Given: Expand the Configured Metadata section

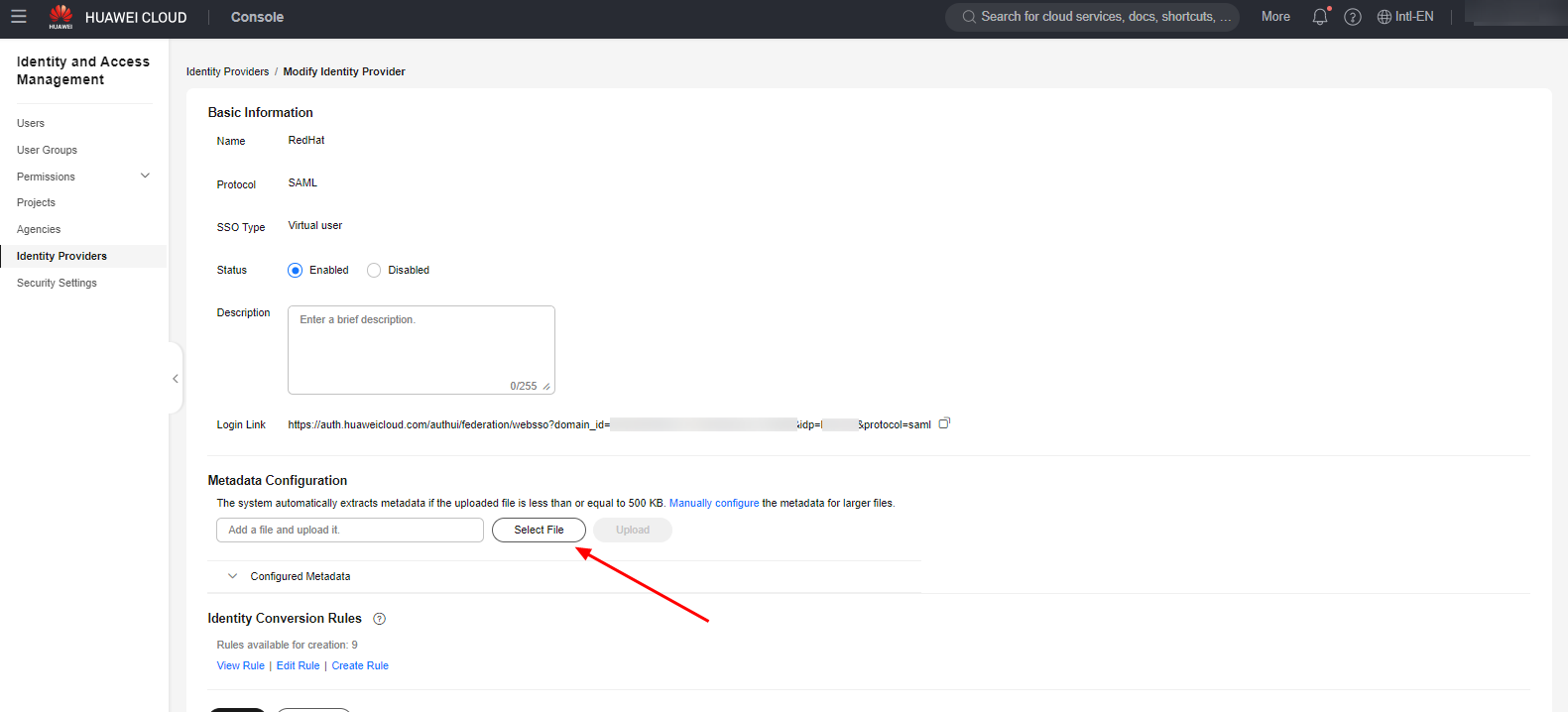Looking at the screenshot, I should tap(233, 576).
